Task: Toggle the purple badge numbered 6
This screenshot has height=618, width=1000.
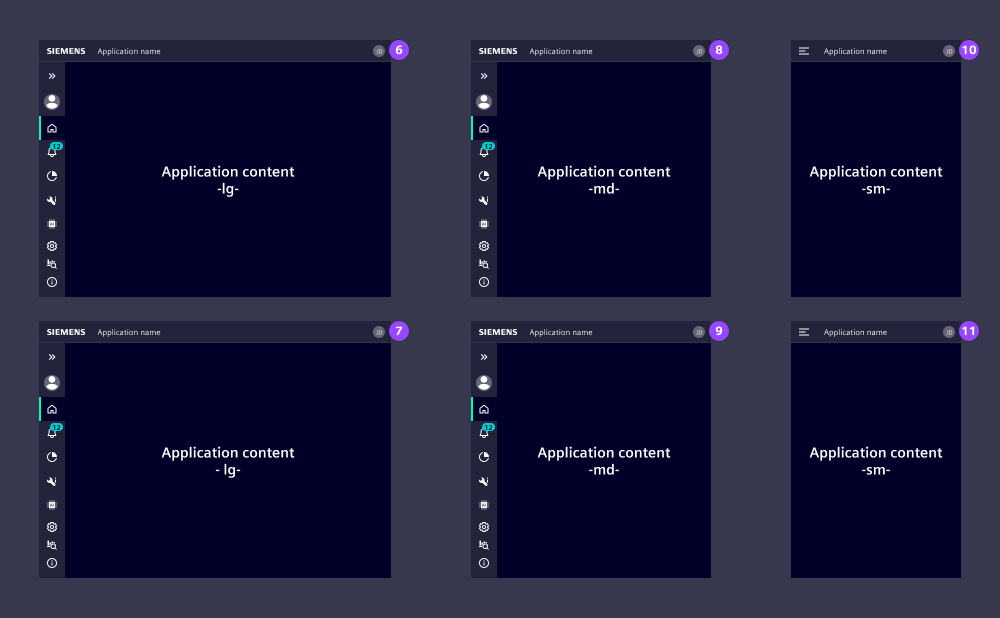Action: (x=398, y=49)
